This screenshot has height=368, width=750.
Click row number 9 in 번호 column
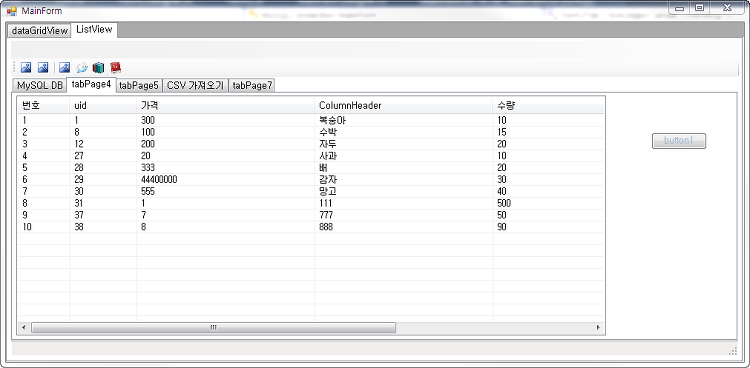point(24,215)
